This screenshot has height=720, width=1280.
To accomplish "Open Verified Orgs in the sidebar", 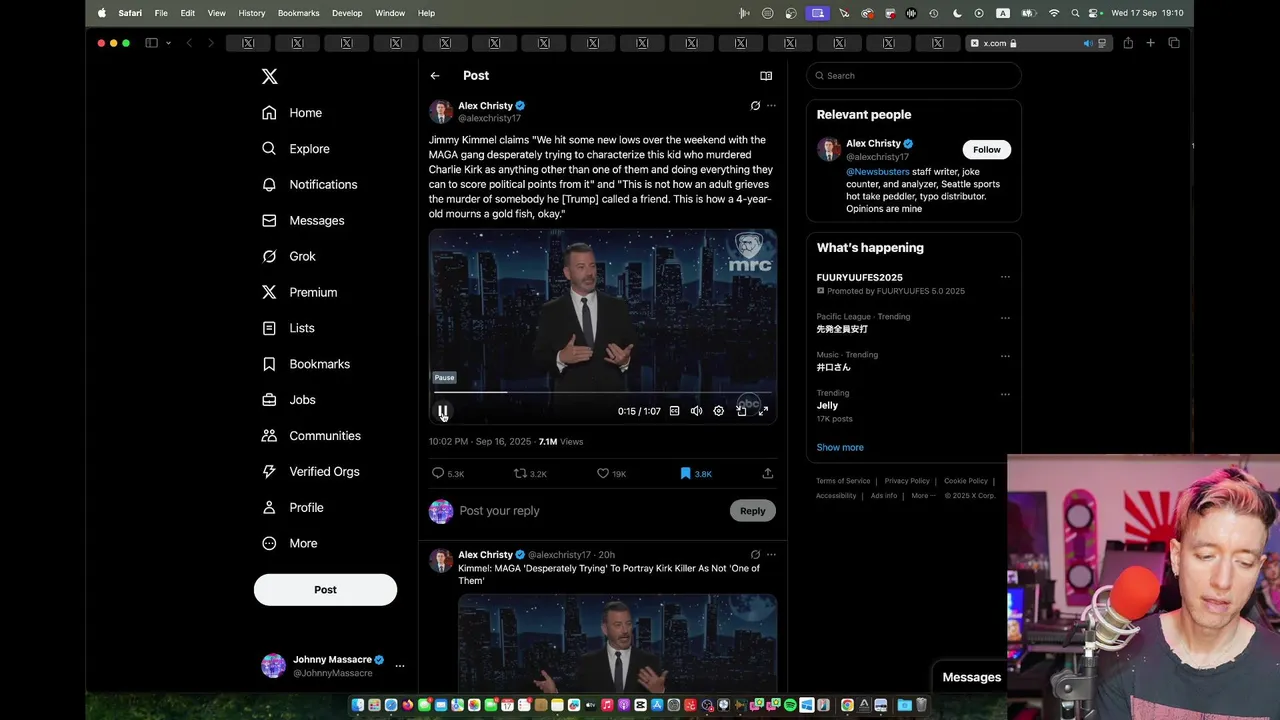I will pos(310,472).
